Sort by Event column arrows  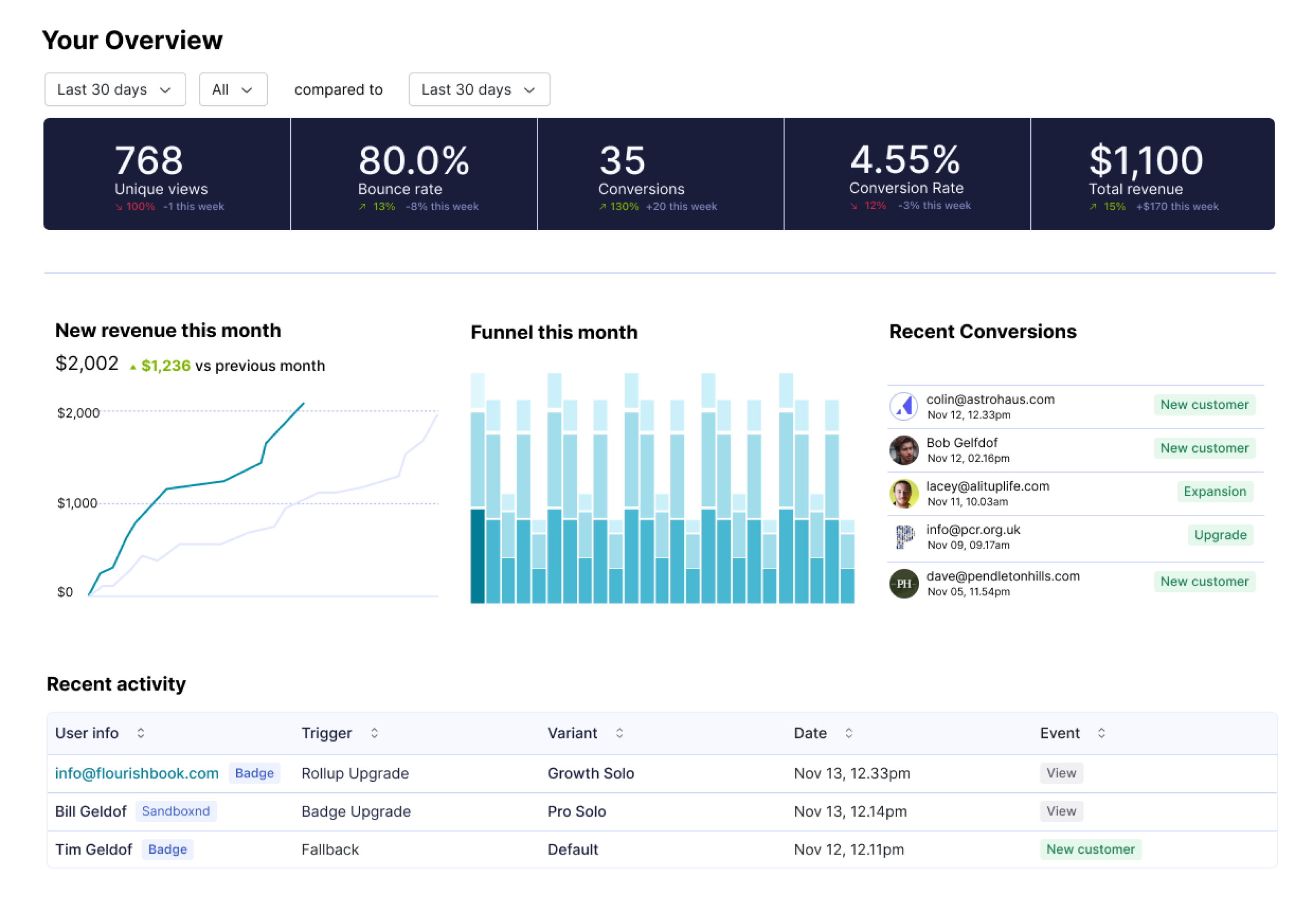pos(1102,733)
